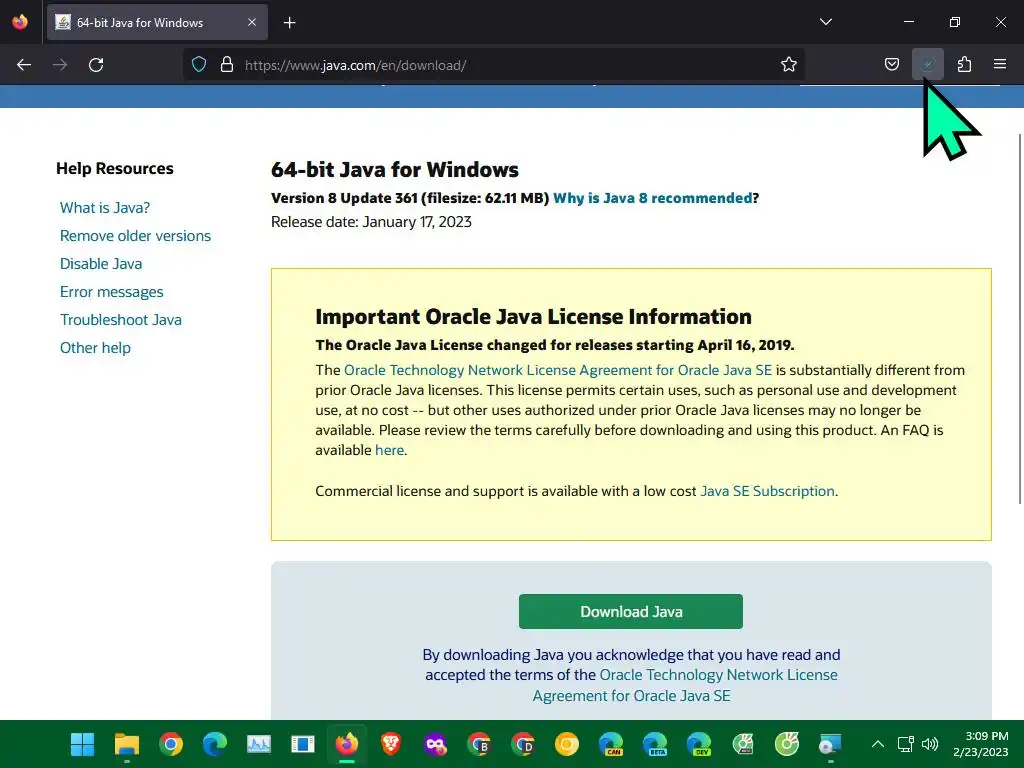
Task: Open Oracle Technology Network License Agreement link in yellow box
Action: [x=558, y=370]
